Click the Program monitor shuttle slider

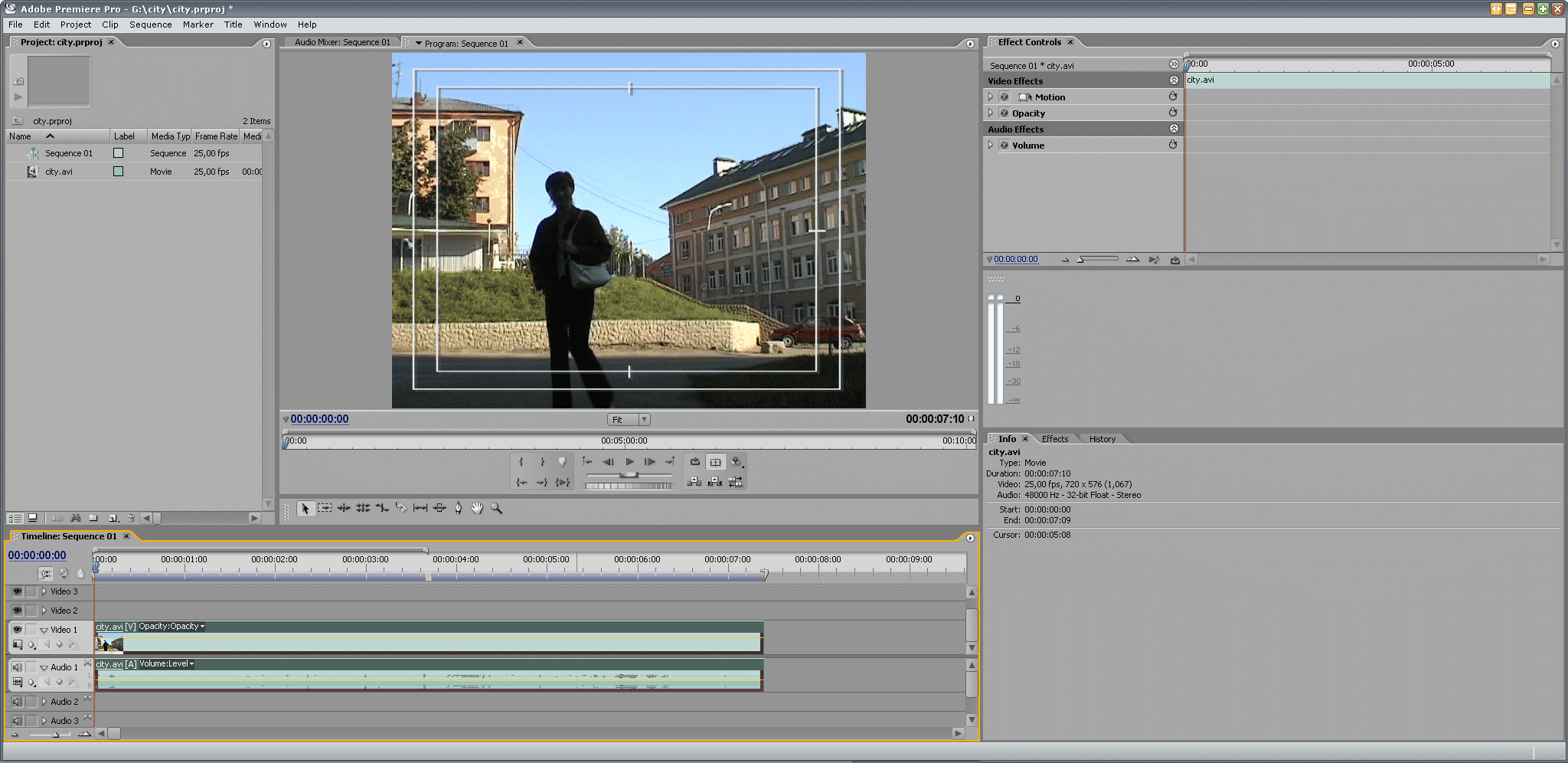629,475
